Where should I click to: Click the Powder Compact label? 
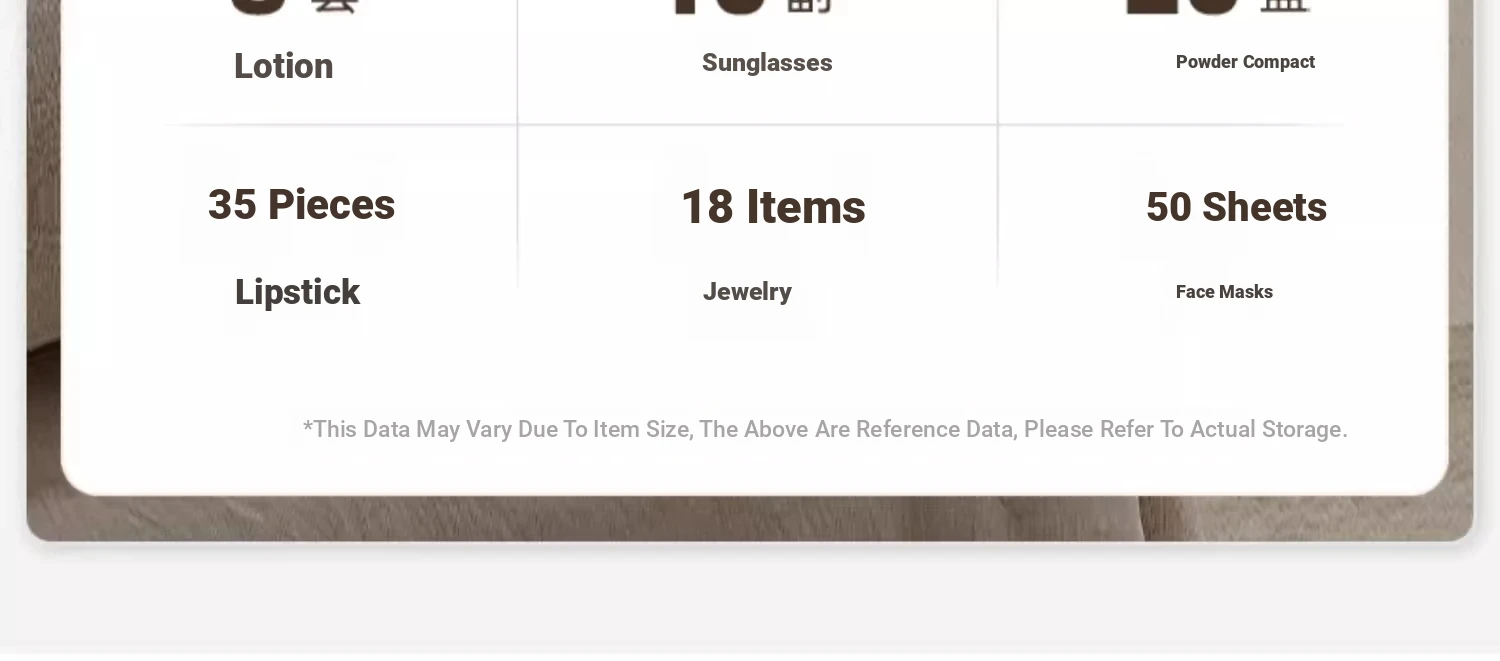[1245, 62]
